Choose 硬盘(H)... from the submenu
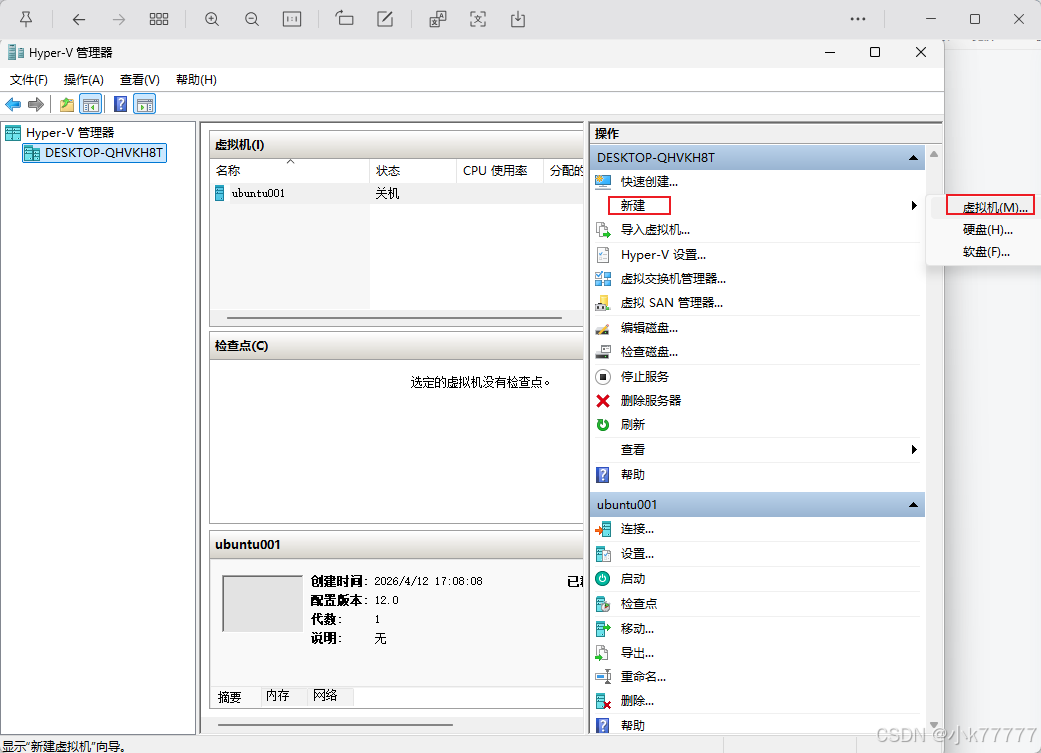 [987, 230]
